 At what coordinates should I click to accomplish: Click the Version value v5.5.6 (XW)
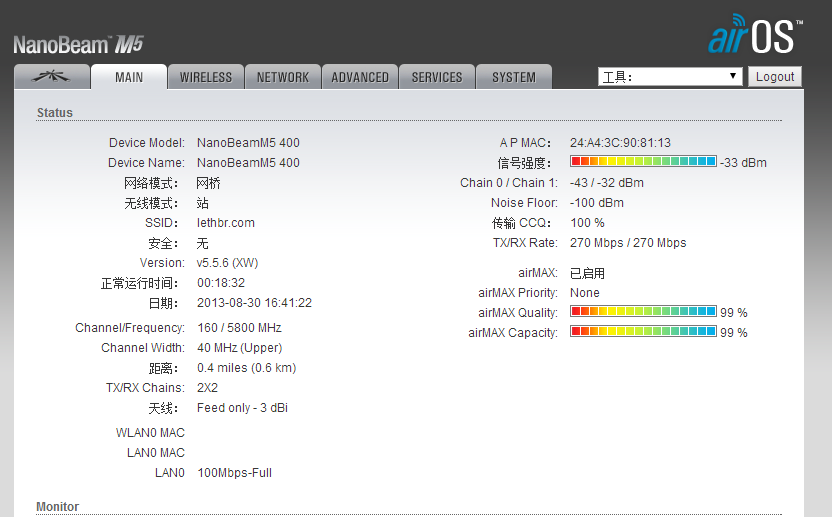pos(227,263)
